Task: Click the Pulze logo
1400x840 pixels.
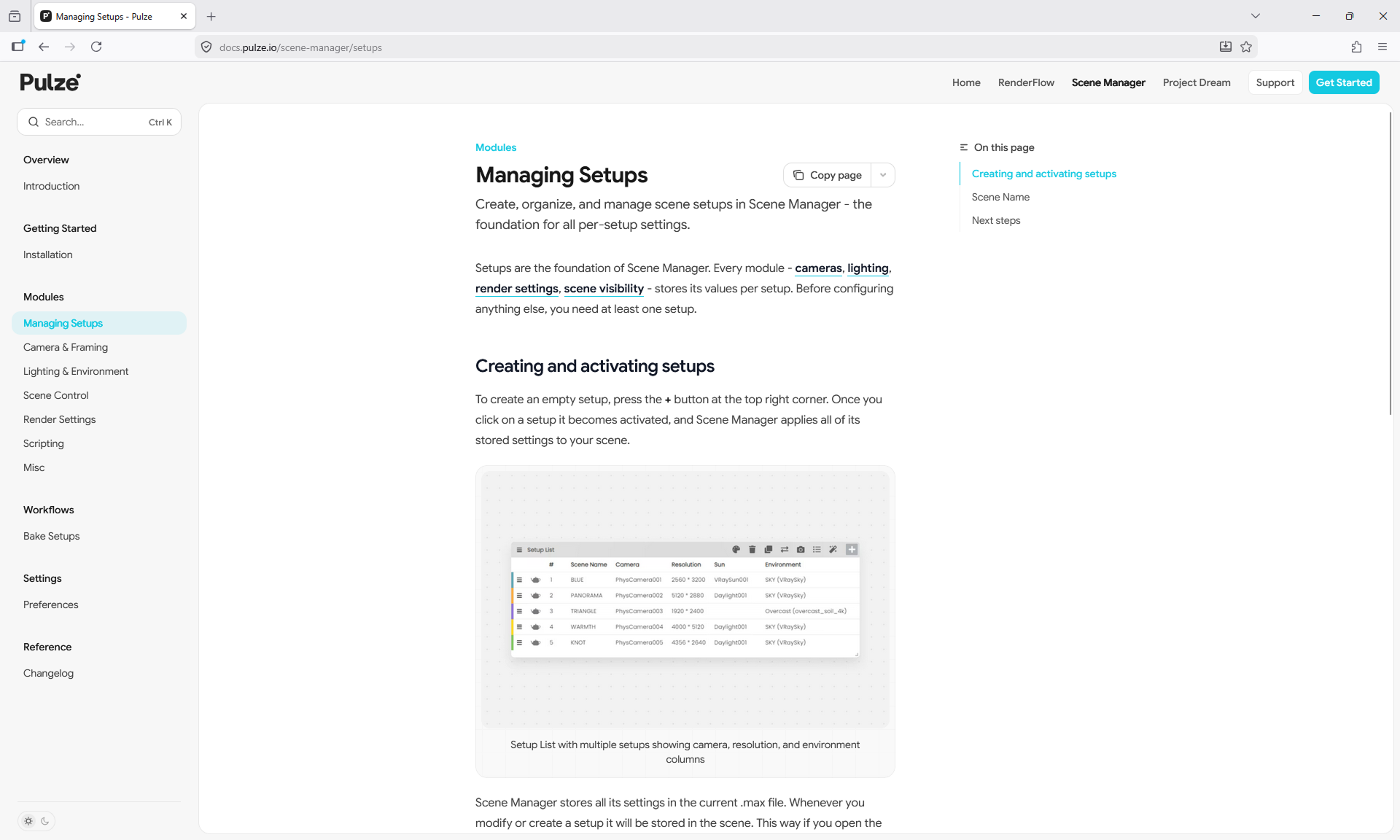Action: point(50,82)
